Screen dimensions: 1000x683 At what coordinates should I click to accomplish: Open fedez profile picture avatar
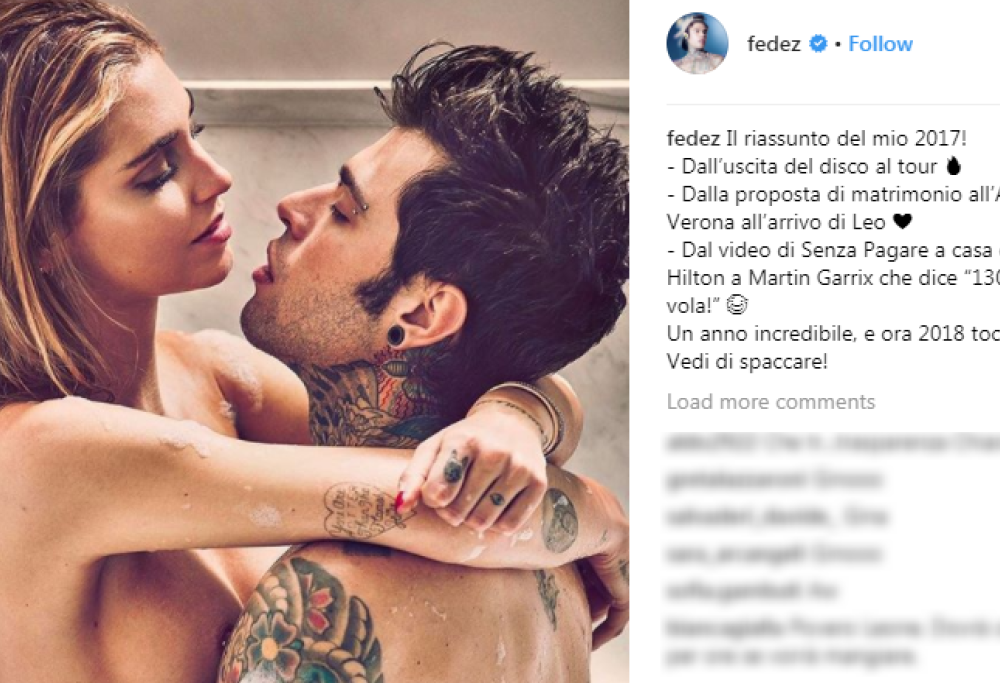[x=697, y=43]
